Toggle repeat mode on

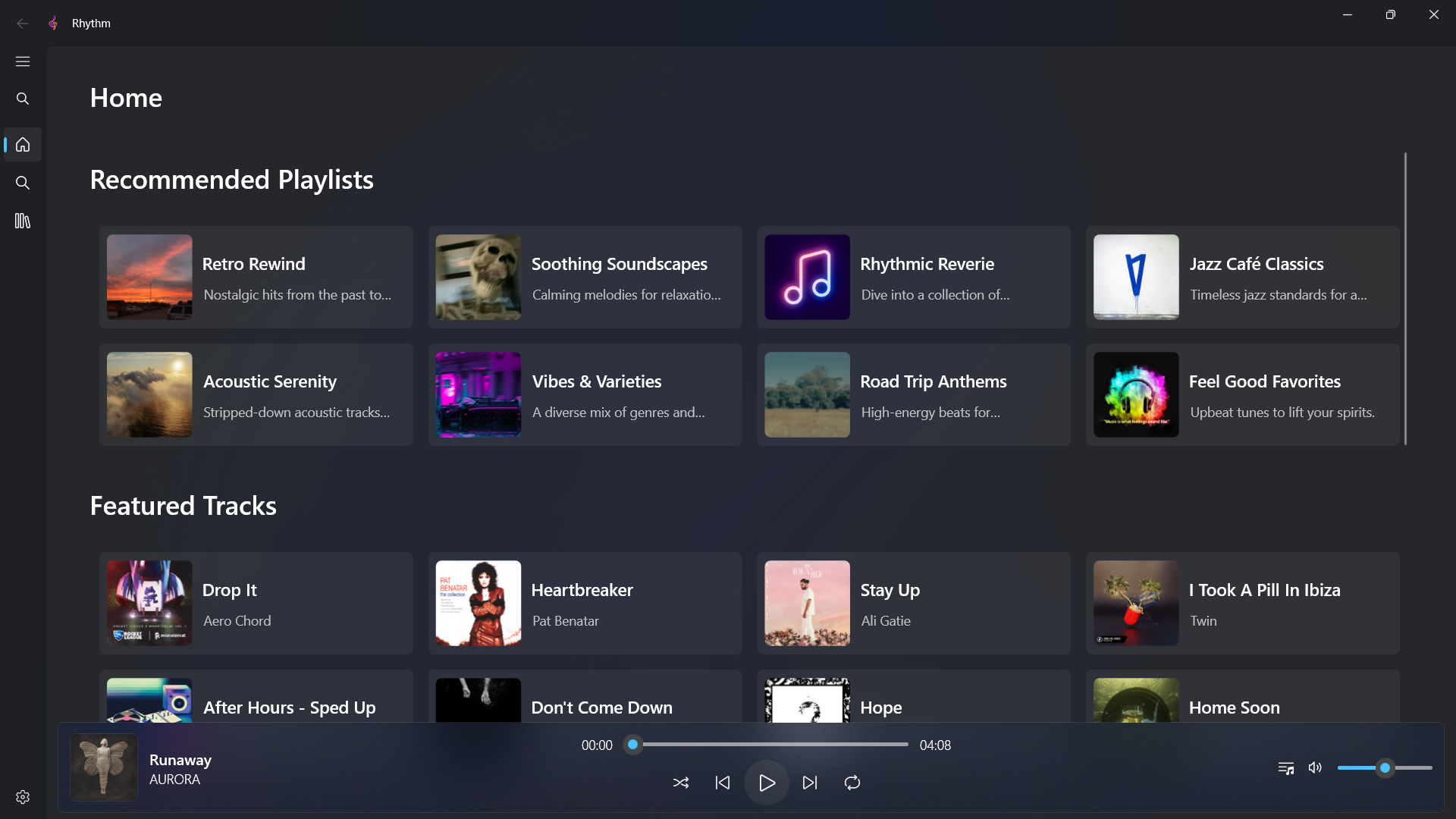(852, 783)
